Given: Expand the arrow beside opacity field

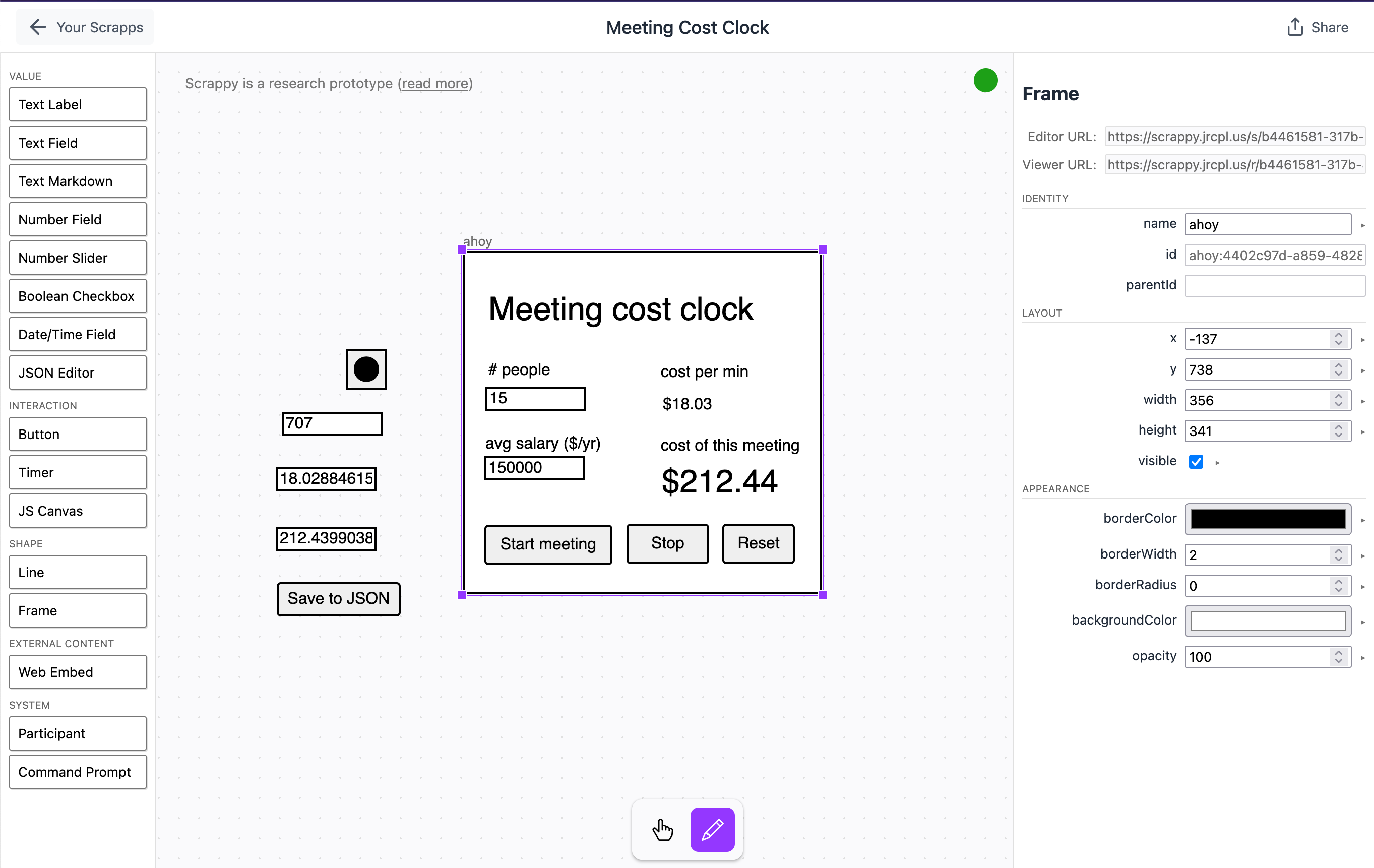Looking at the screenshot, I should (1362, 658).
